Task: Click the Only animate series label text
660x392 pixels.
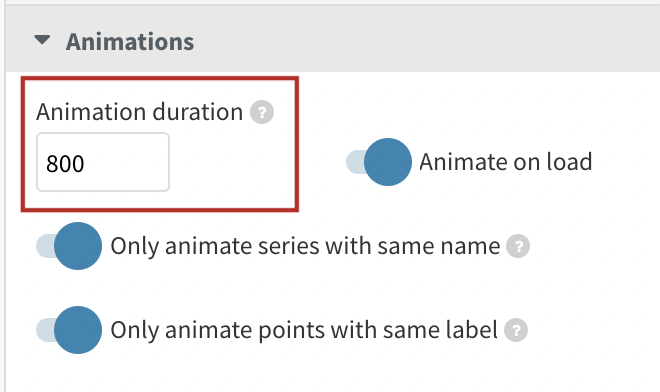Action: (305, 246)
